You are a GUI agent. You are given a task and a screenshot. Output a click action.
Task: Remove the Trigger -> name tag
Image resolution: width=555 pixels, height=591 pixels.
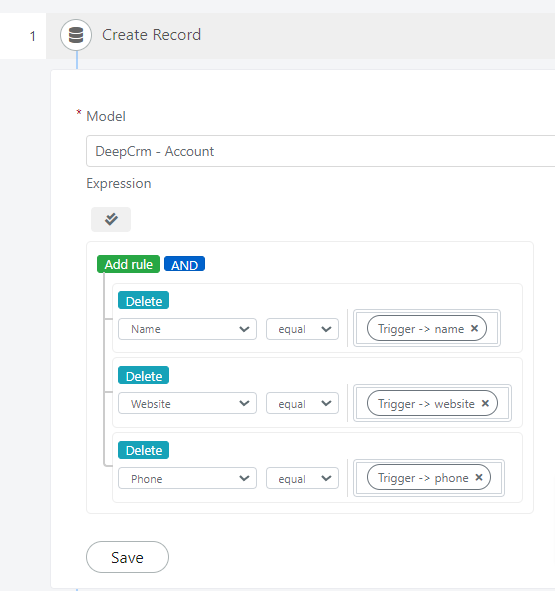[474, 328]
